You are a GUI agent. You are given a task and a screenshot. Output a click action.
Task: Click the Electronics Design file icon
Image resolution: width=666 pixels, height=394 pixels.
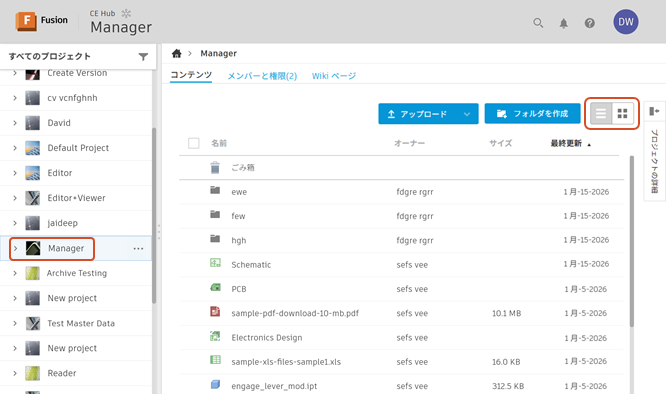pyautogui.click(x=215, y=336)
